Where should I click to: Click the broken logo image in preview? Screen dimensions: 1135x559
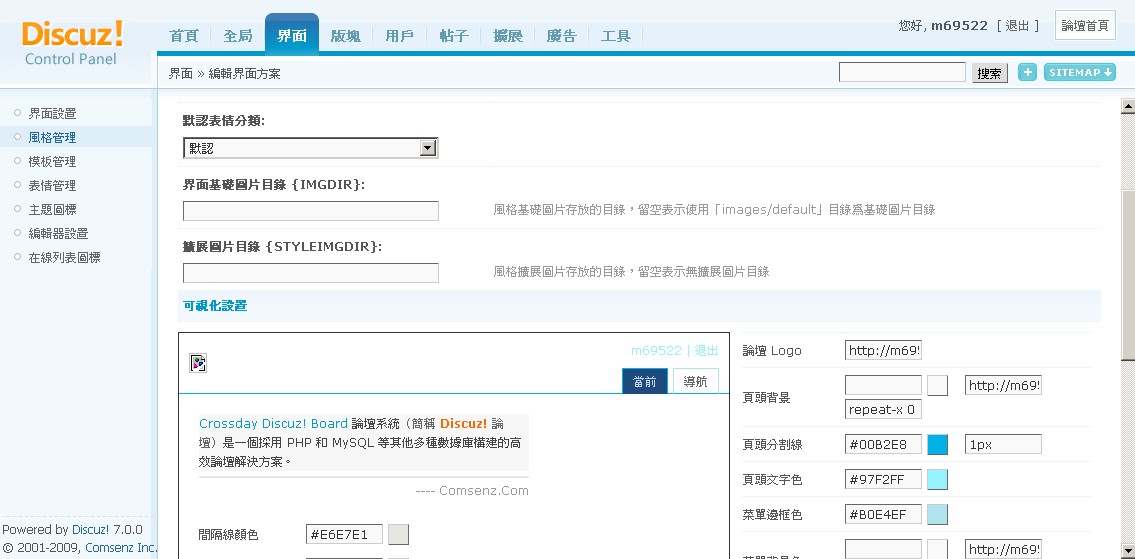click(198, 363)
